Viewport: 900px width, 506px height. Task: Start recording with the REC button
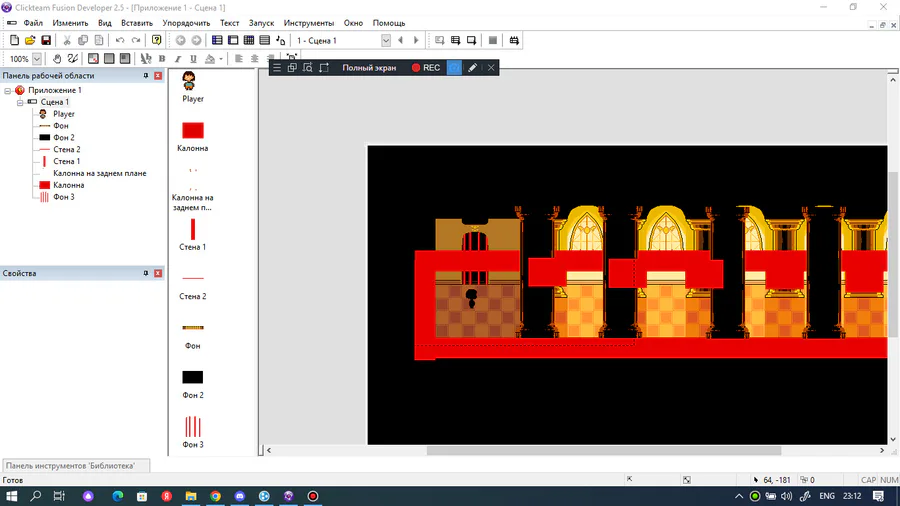[x=426, y=68]
